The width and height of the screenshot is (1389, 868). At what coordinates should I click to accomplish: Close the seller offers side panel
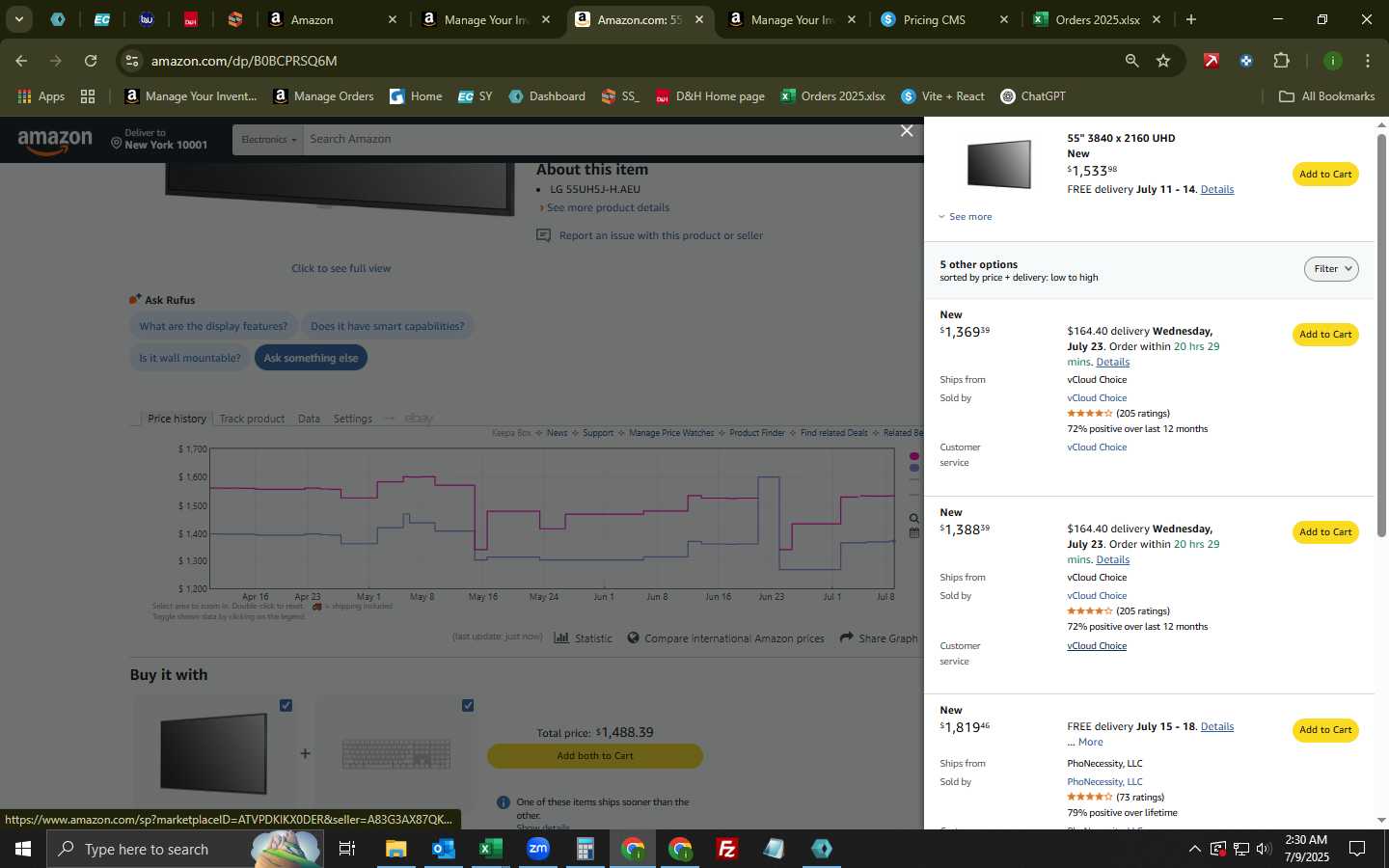coord(907,131)
